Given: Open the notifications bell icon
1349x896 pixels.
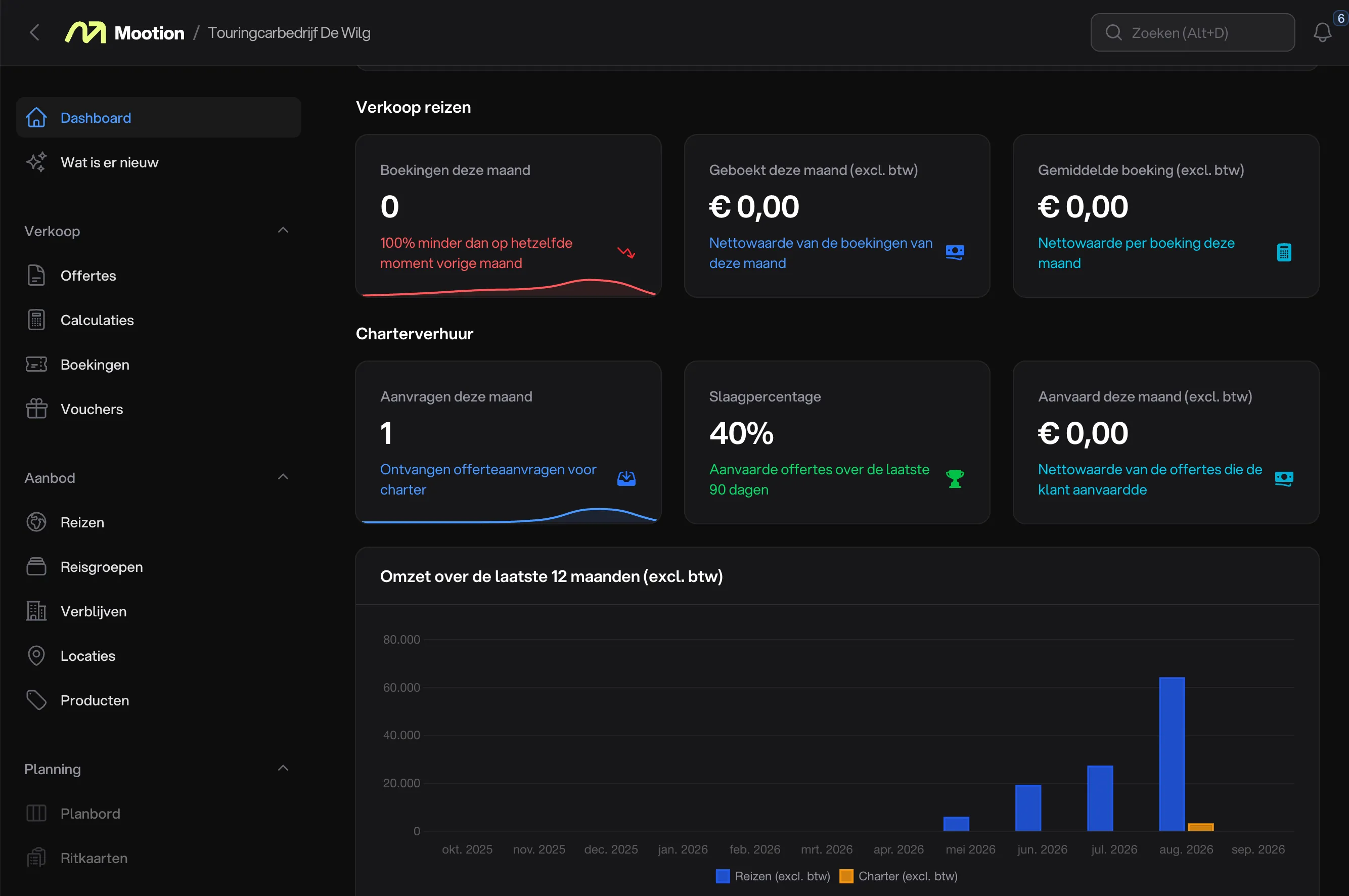Looking at the screenshot, I should click(1322, 32).
